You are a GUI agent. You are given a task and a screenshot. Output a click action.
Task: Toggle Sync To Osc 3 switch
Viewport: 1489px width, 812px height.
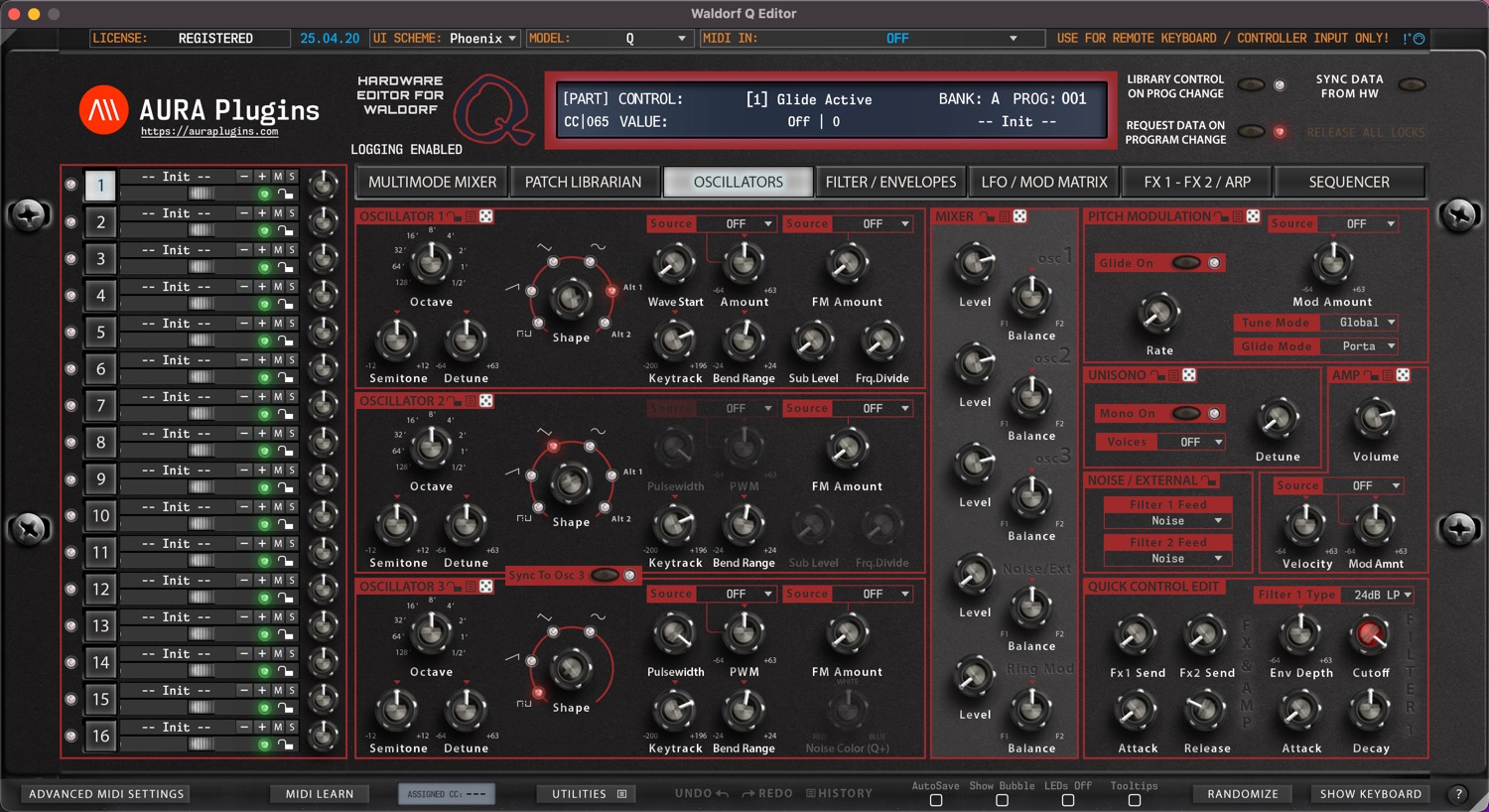(605, 575)
